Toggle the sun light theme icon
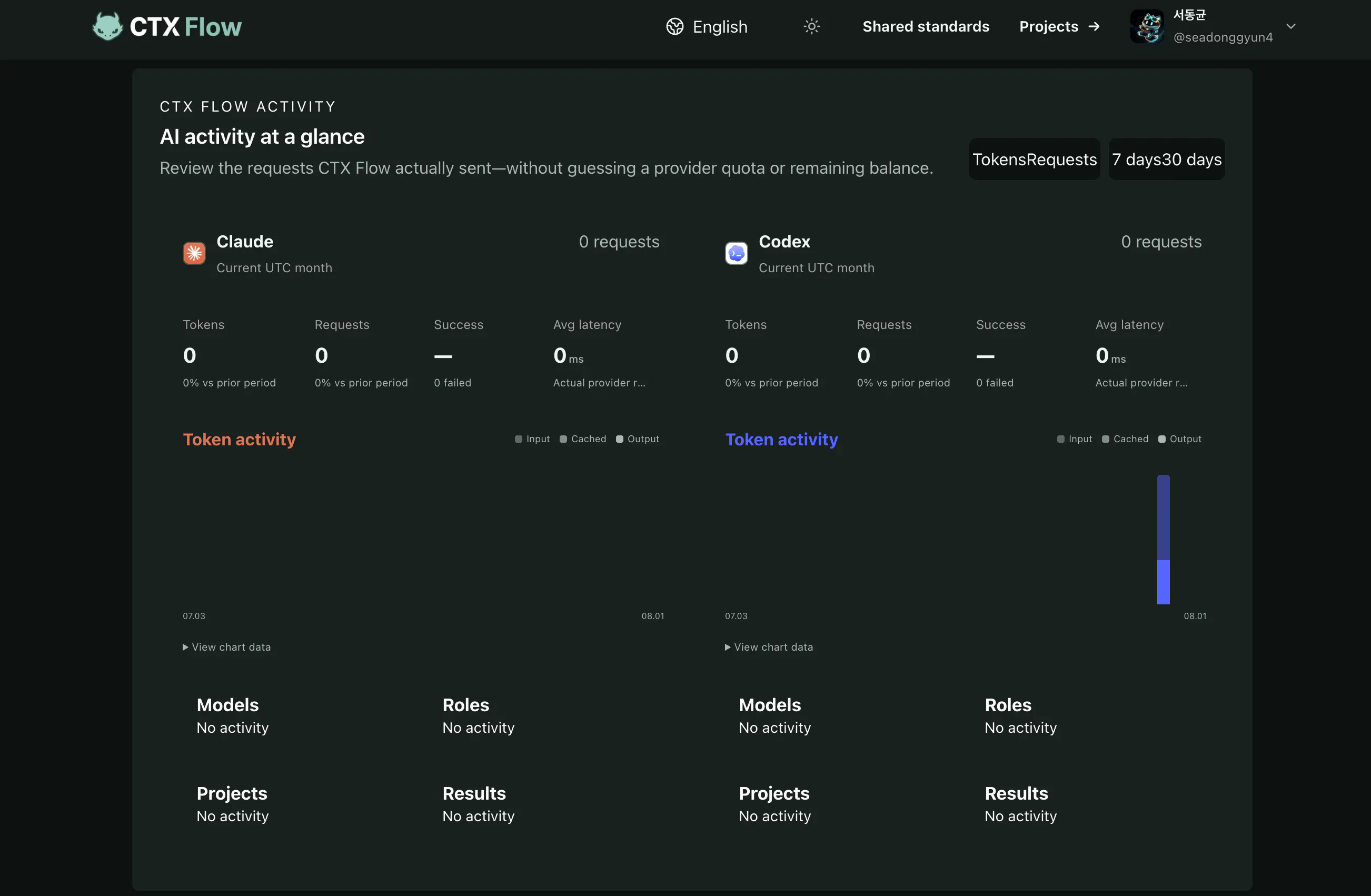The width and height of the screenshot is (1371, 896). pyautogui.click(x=812, y=26)
